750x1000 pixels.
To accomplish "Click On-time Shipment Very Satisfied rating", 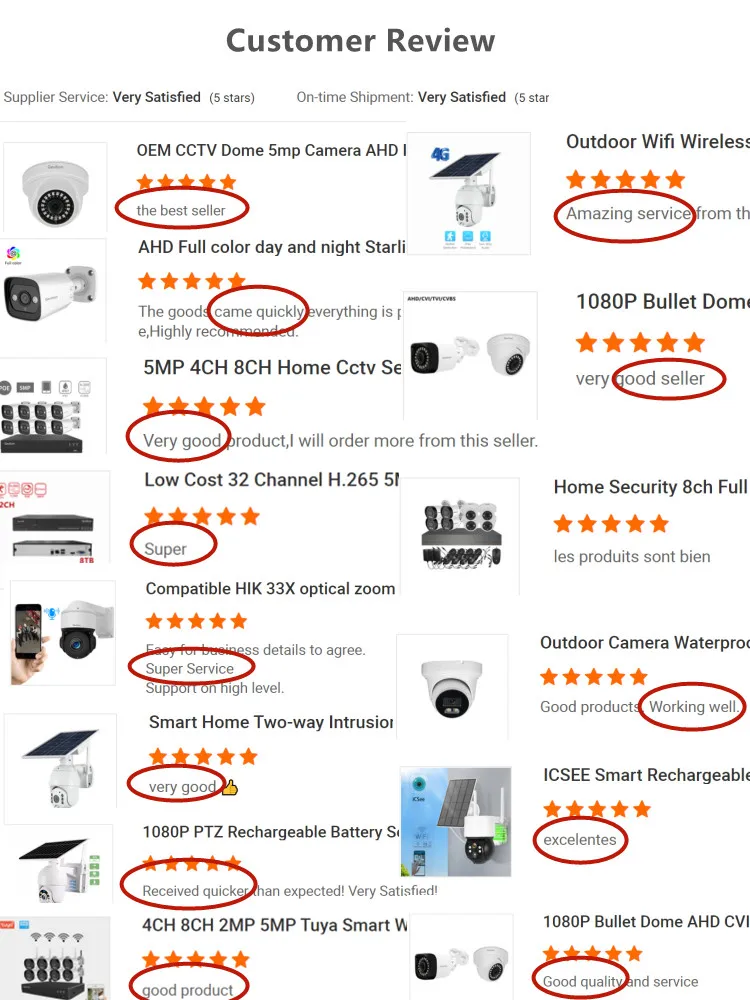I will click(423, 97).
